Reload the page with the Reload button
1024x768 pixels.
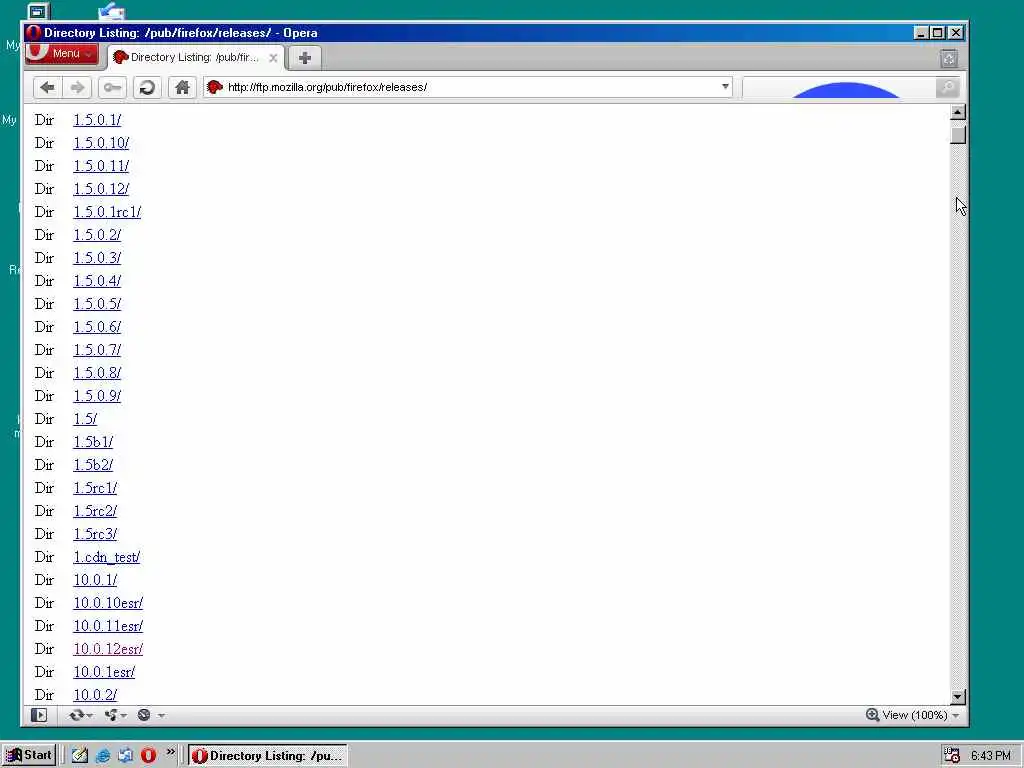click(147, 87)
